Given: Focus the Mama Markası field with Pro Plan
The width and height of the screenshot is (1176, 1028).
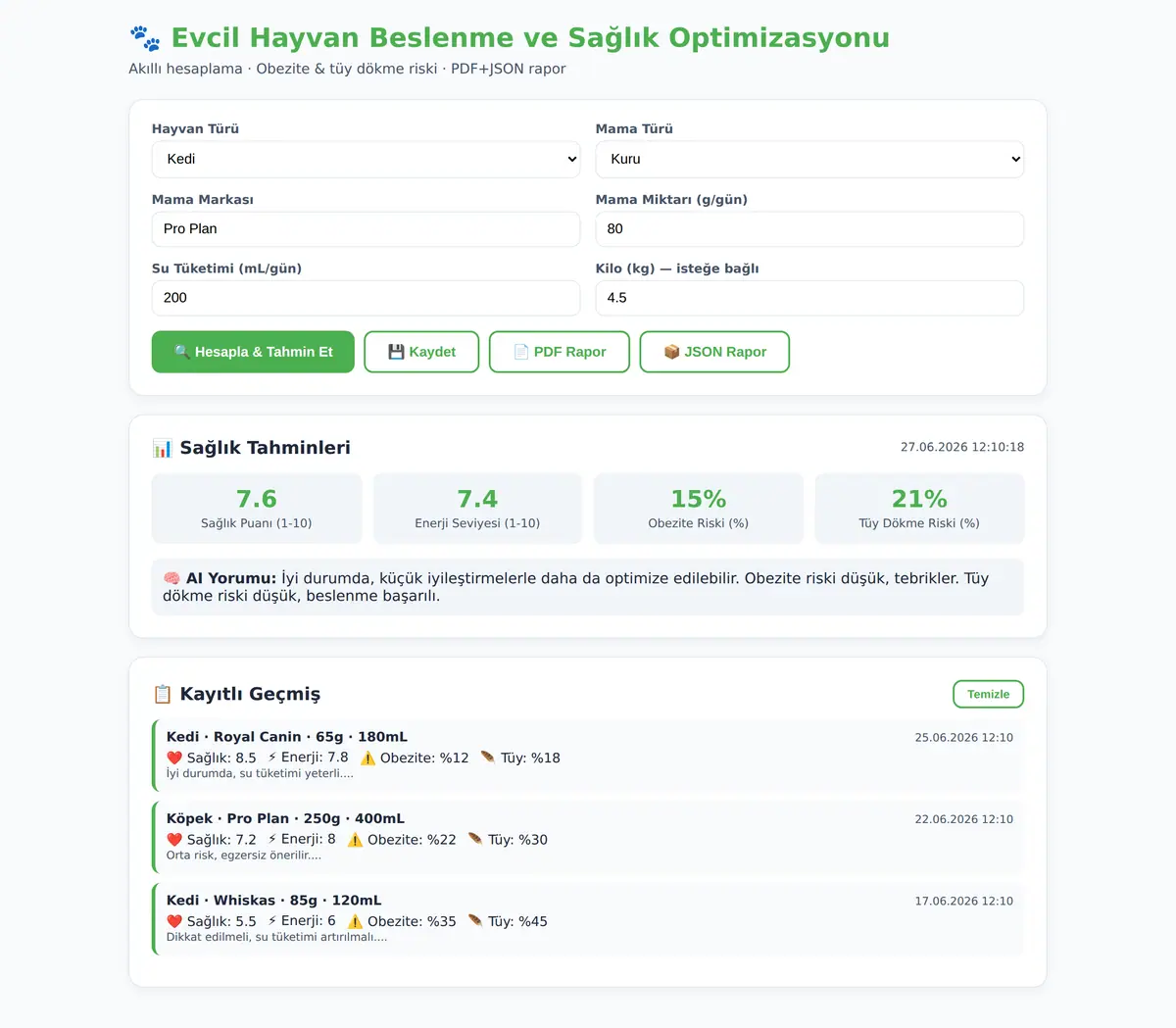Looking at the screenshot, I should point(366,229).
